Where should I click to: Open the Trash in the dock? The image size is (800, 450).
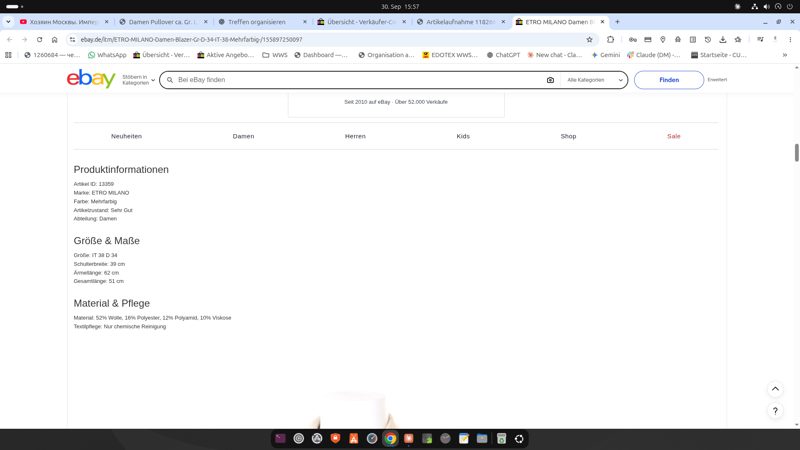click(x=501, y=439)
